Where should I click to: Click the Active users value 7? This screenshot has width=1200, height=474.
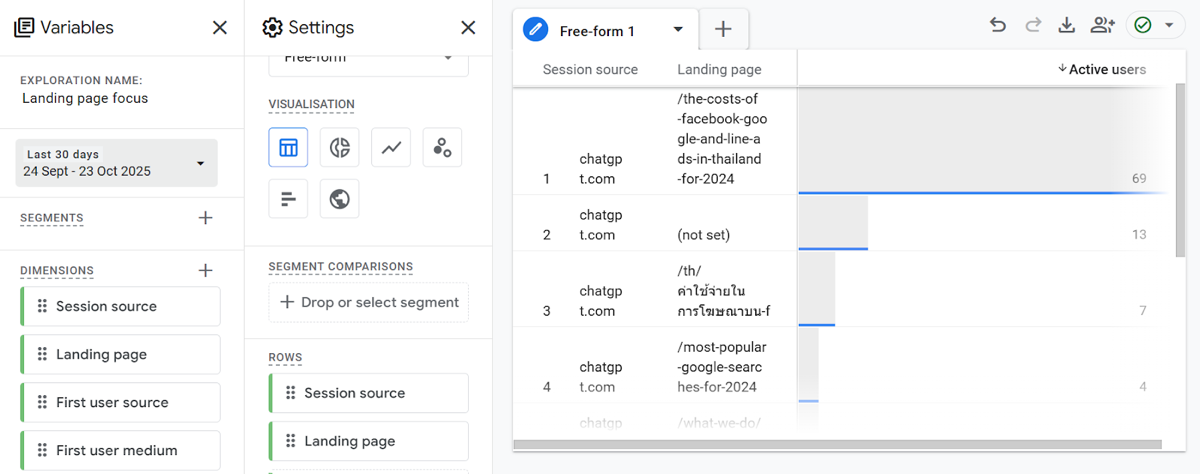(x=1142, y=311)
